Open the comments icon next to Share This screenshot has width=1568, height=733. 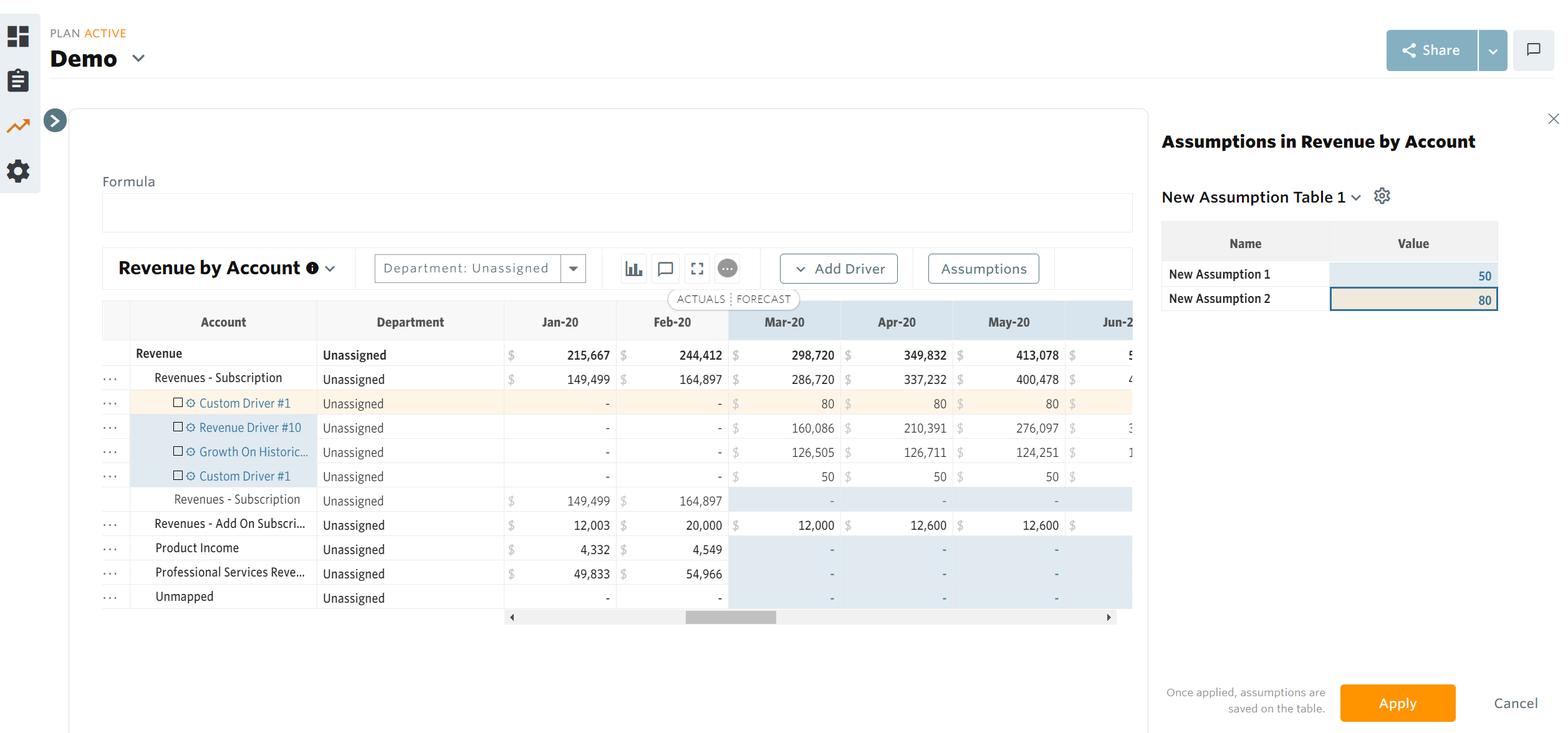[x=1533, y=50]
